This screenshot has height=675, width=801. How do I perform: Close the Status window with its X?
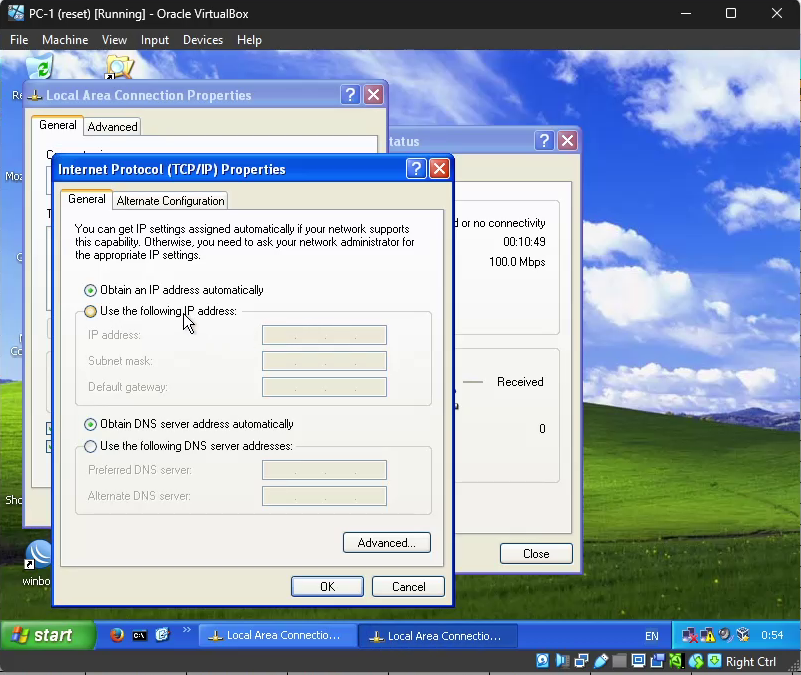(x=568, y=140)
